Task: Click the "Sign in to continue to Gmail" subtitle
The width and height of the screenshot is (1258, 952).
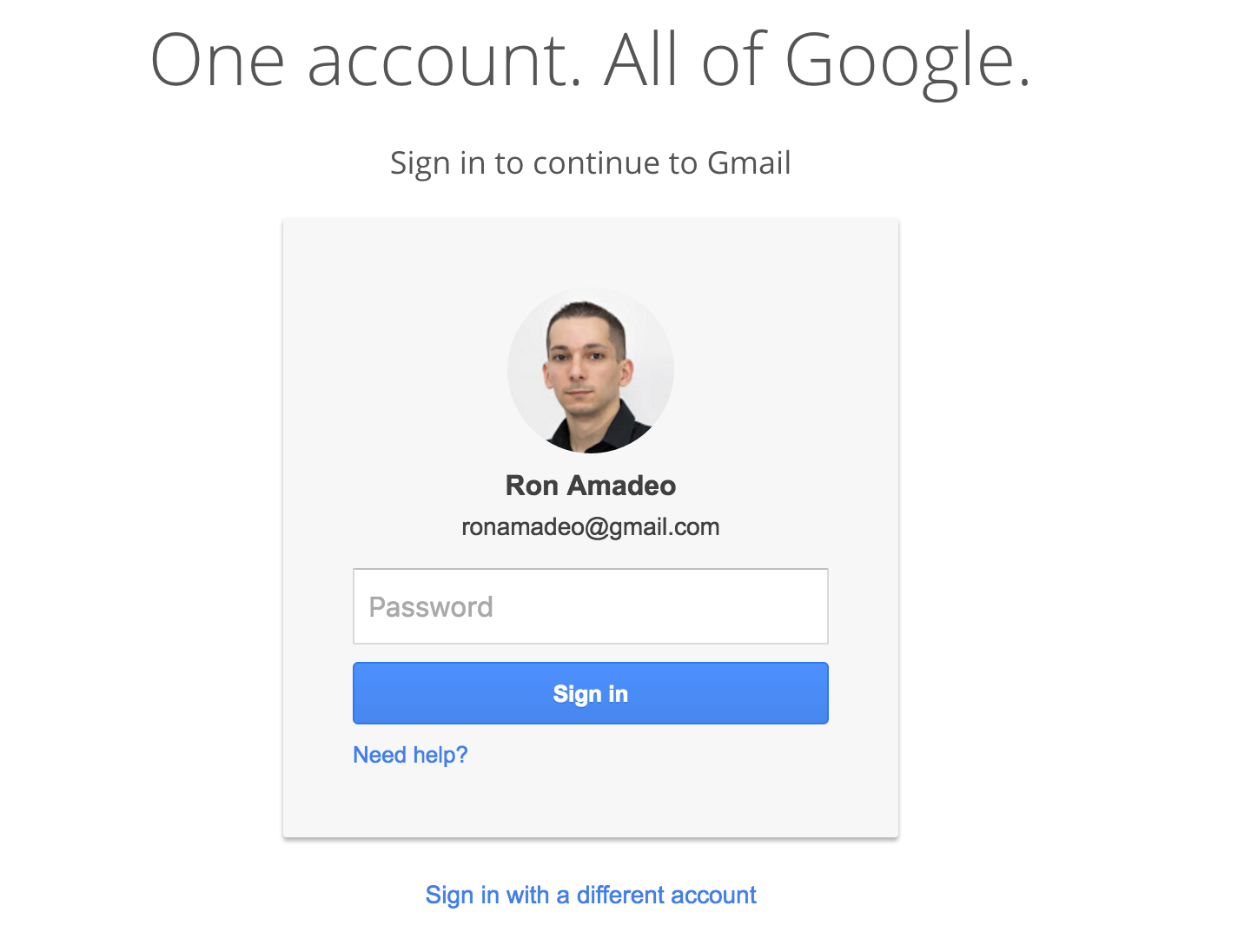Action: [x=591, y=163]
